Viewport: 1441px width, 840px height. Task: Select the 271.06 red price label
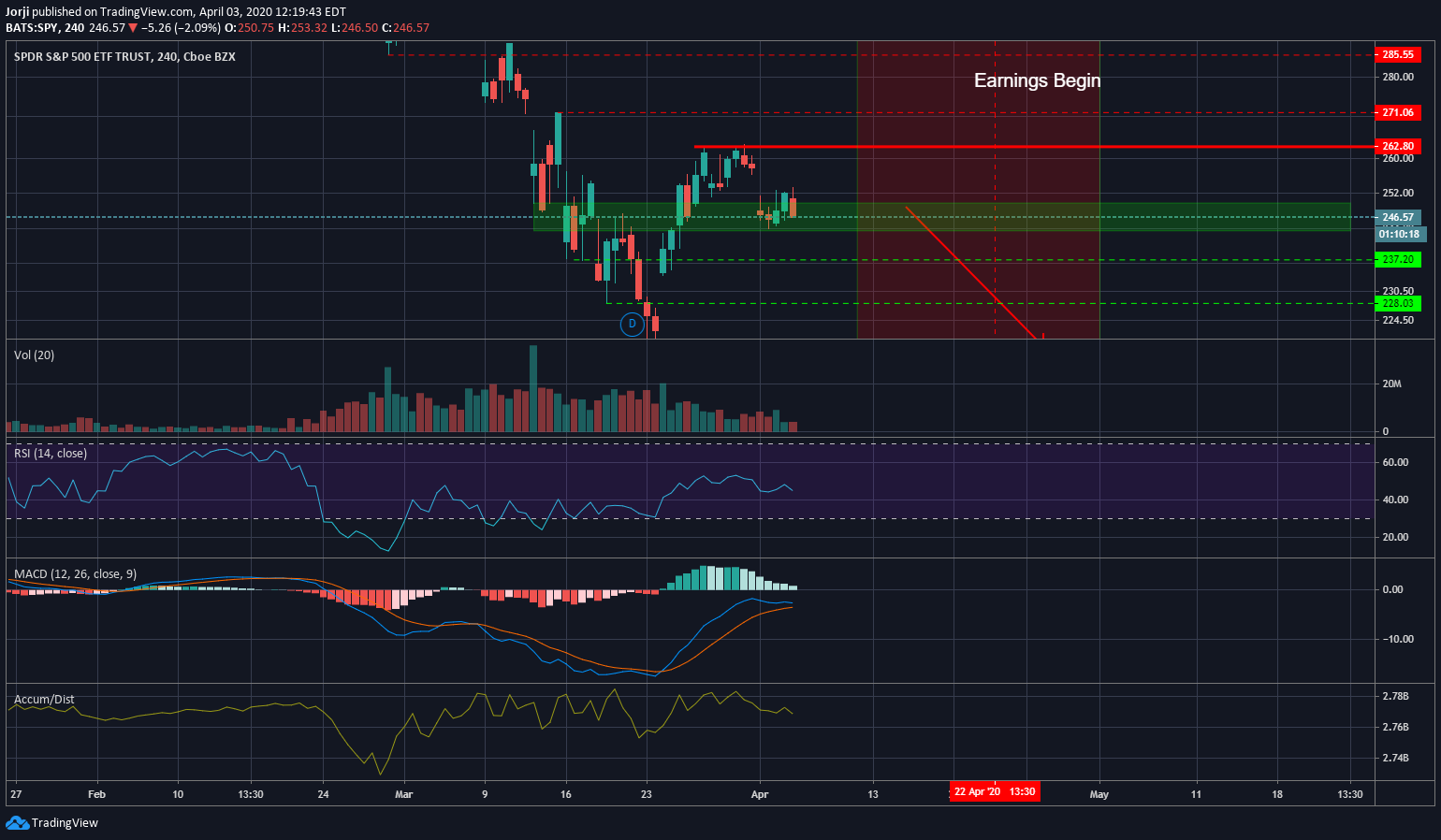coord(1398,112)
